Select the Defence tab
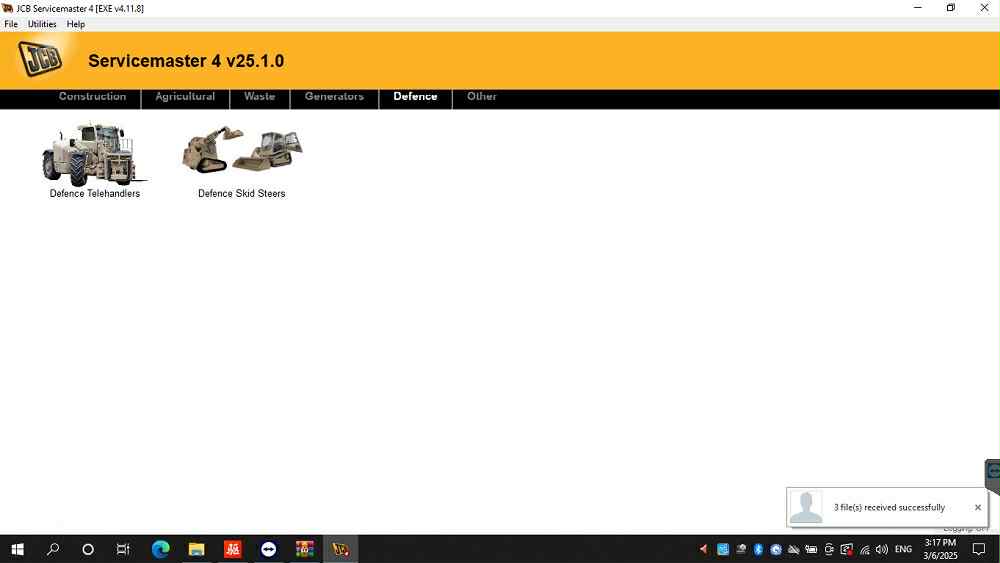Image resolution: width=1000 pixels, height=563 pixels. pos(415,96)
